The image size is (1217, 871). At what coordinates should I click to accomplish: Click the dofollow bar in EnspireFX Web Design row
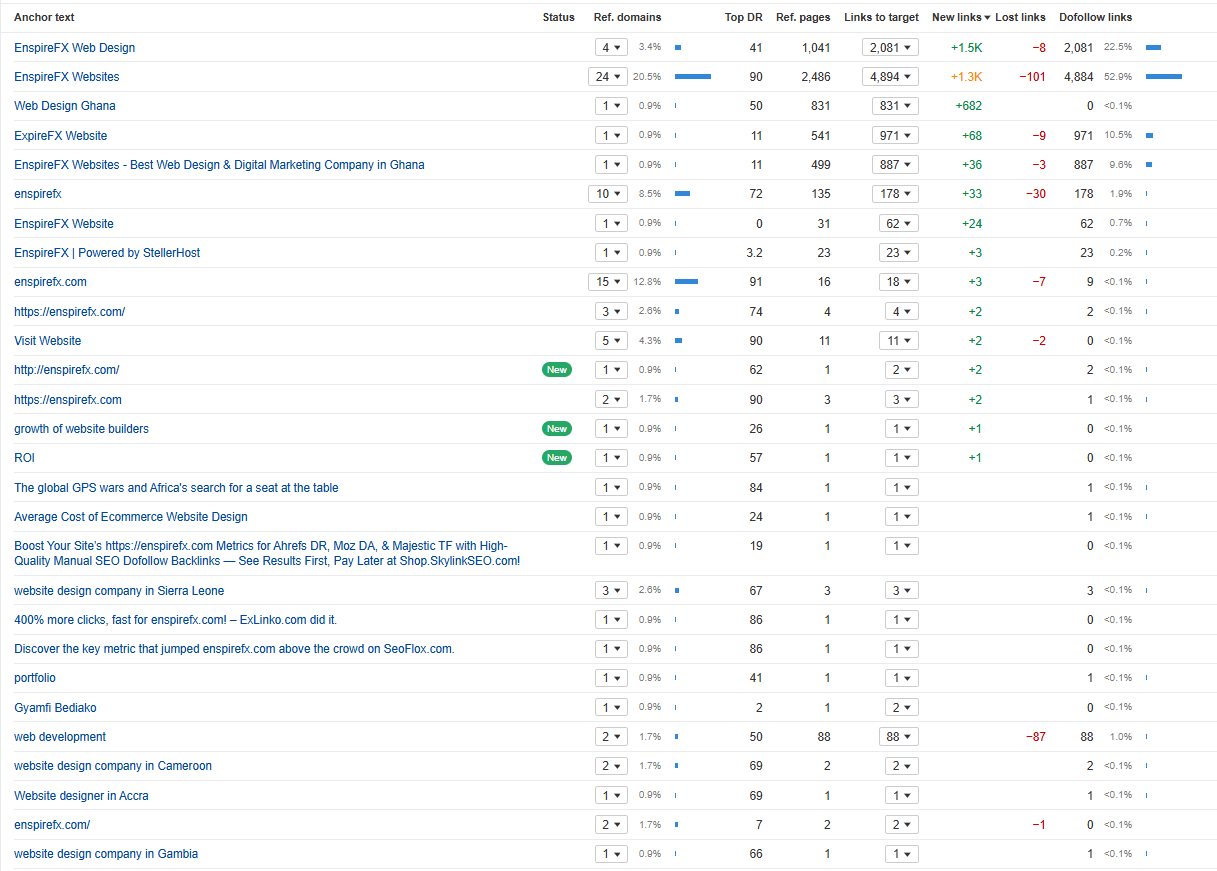click(x=1153, y=47)
